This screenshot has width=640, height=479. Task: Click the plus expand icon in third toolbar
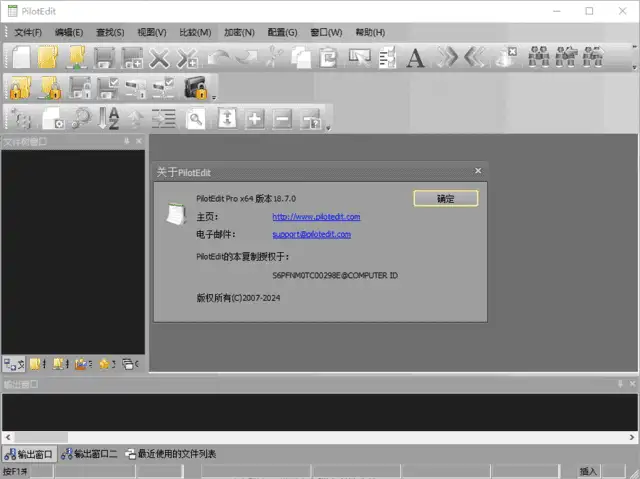pos(255,119)
